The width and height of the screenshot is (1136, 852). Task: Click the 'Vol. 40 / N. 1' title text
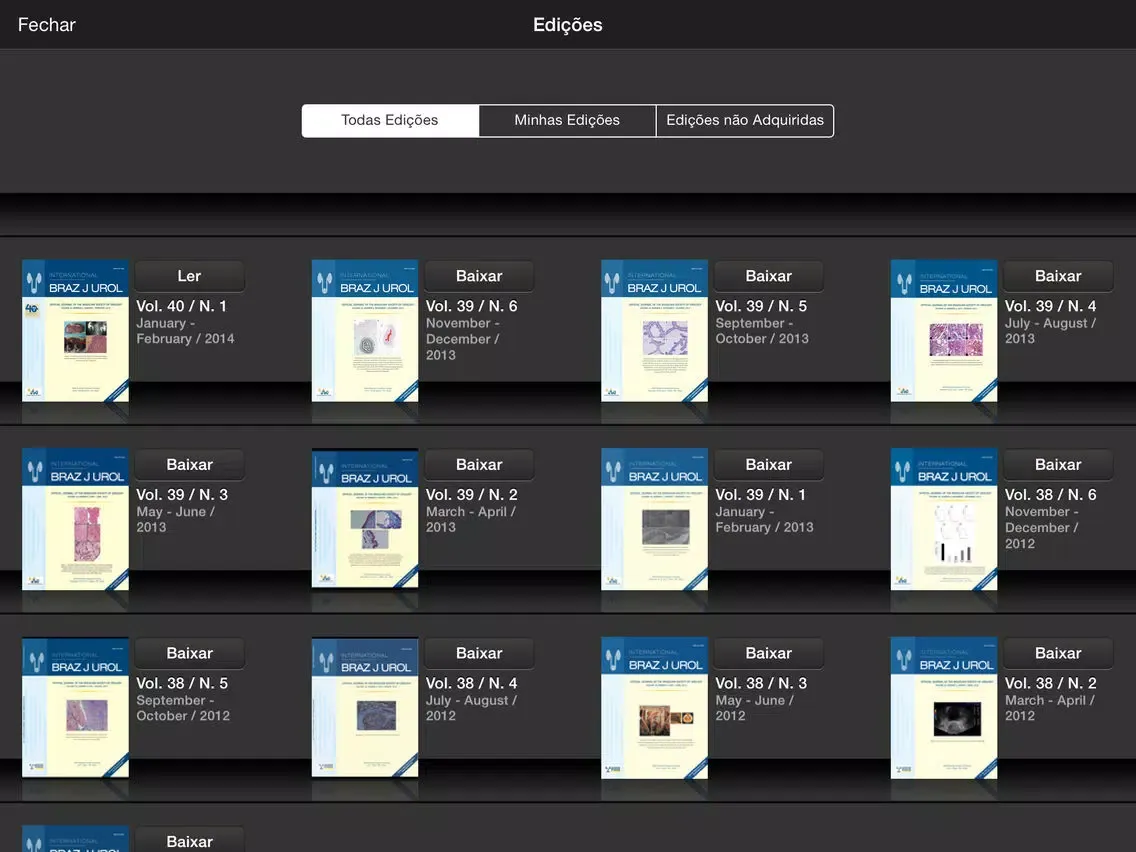click(x=182, y=306)
